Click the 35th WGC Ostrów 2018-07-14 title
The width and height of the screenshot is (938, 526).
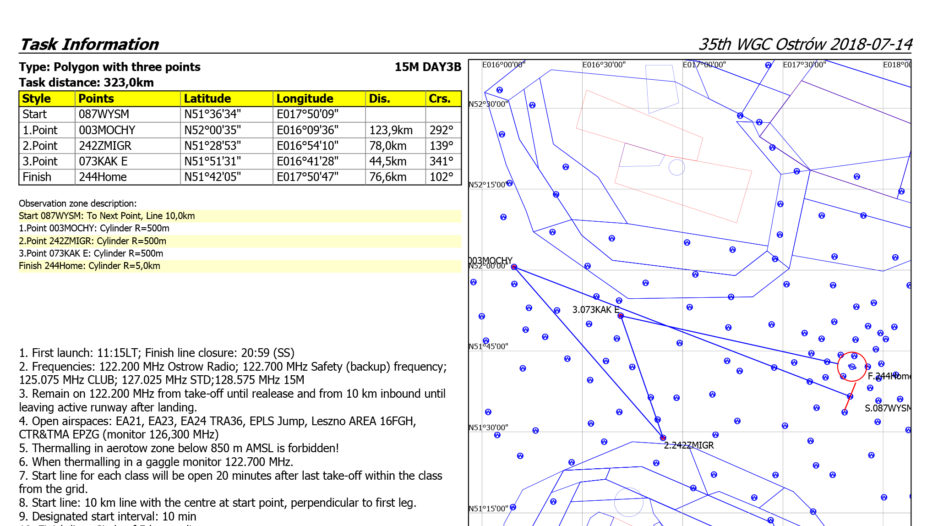click(x=805, y=44)
